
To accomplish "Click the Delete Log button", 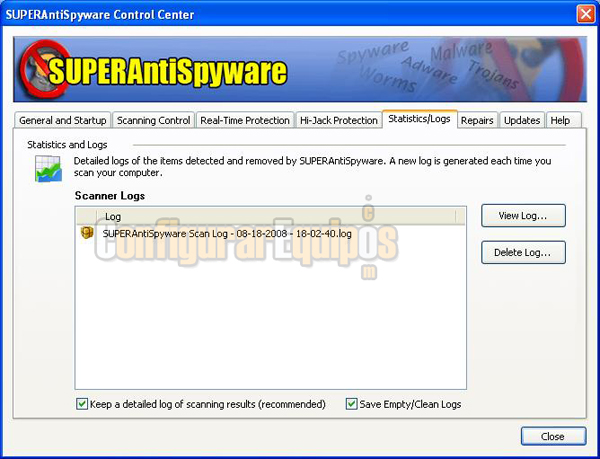I will 523,252.
